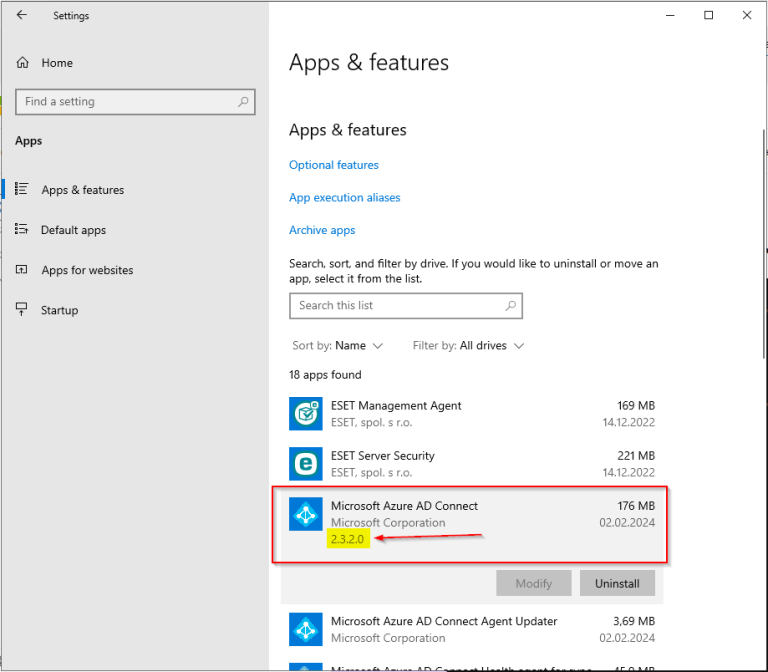Focus the Search this list field

pos(406,306)
